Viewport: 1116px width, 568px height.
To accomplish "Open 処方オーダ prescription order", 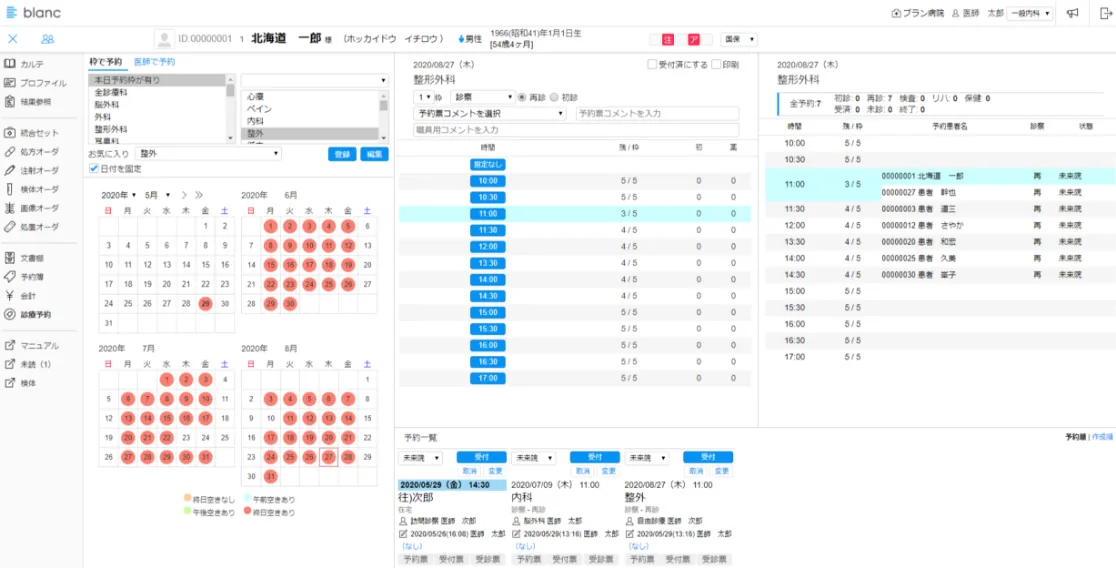I will tap(31, 152).
